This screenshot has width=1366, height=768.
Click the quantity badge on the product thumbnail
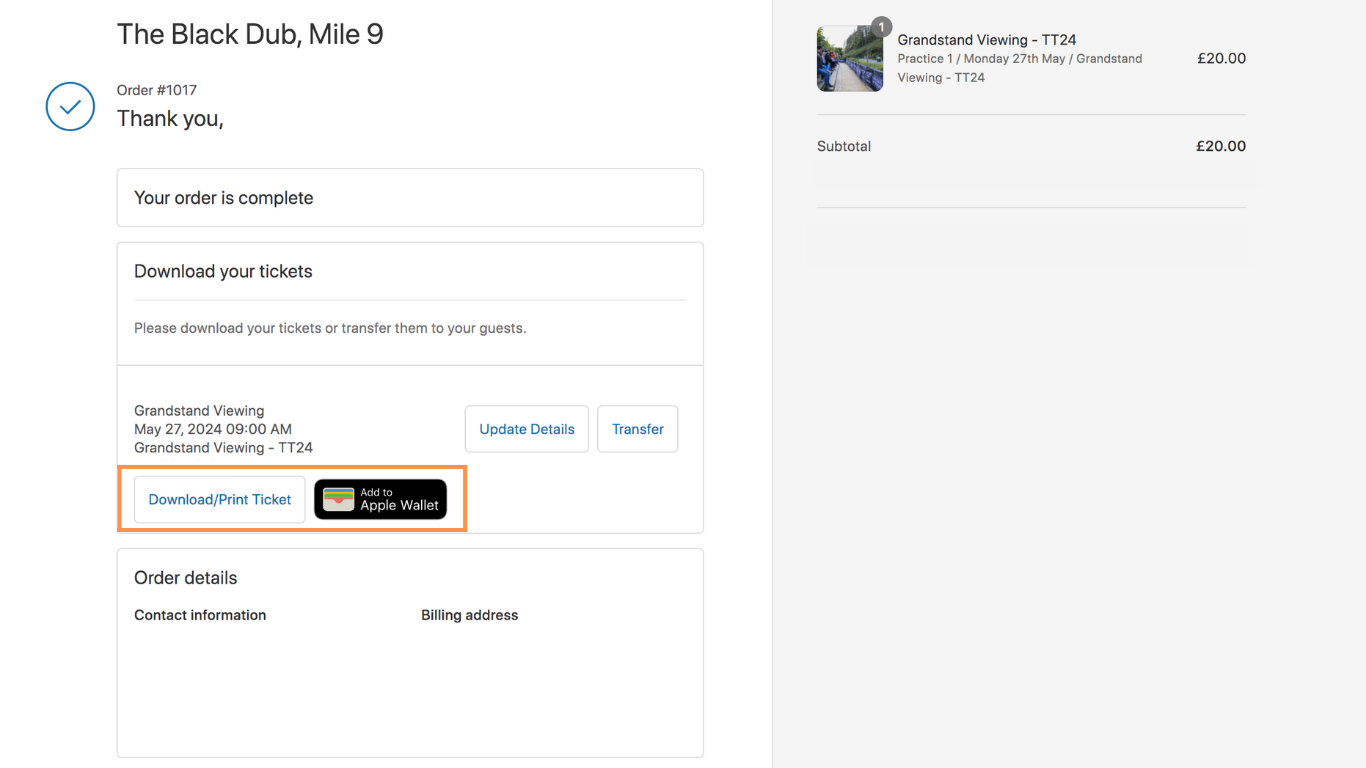pyautogui.click(x=880, y=27)
